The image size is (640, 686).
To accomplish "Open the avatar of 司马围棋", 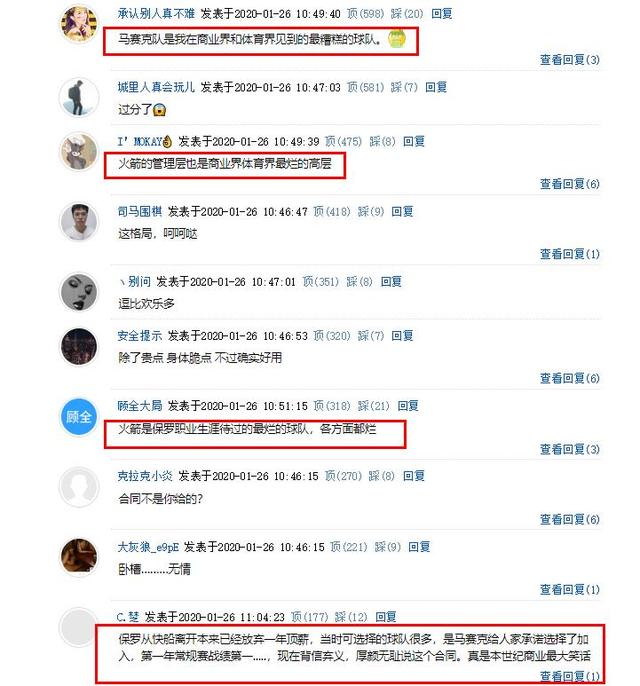I will click(79, 222).
